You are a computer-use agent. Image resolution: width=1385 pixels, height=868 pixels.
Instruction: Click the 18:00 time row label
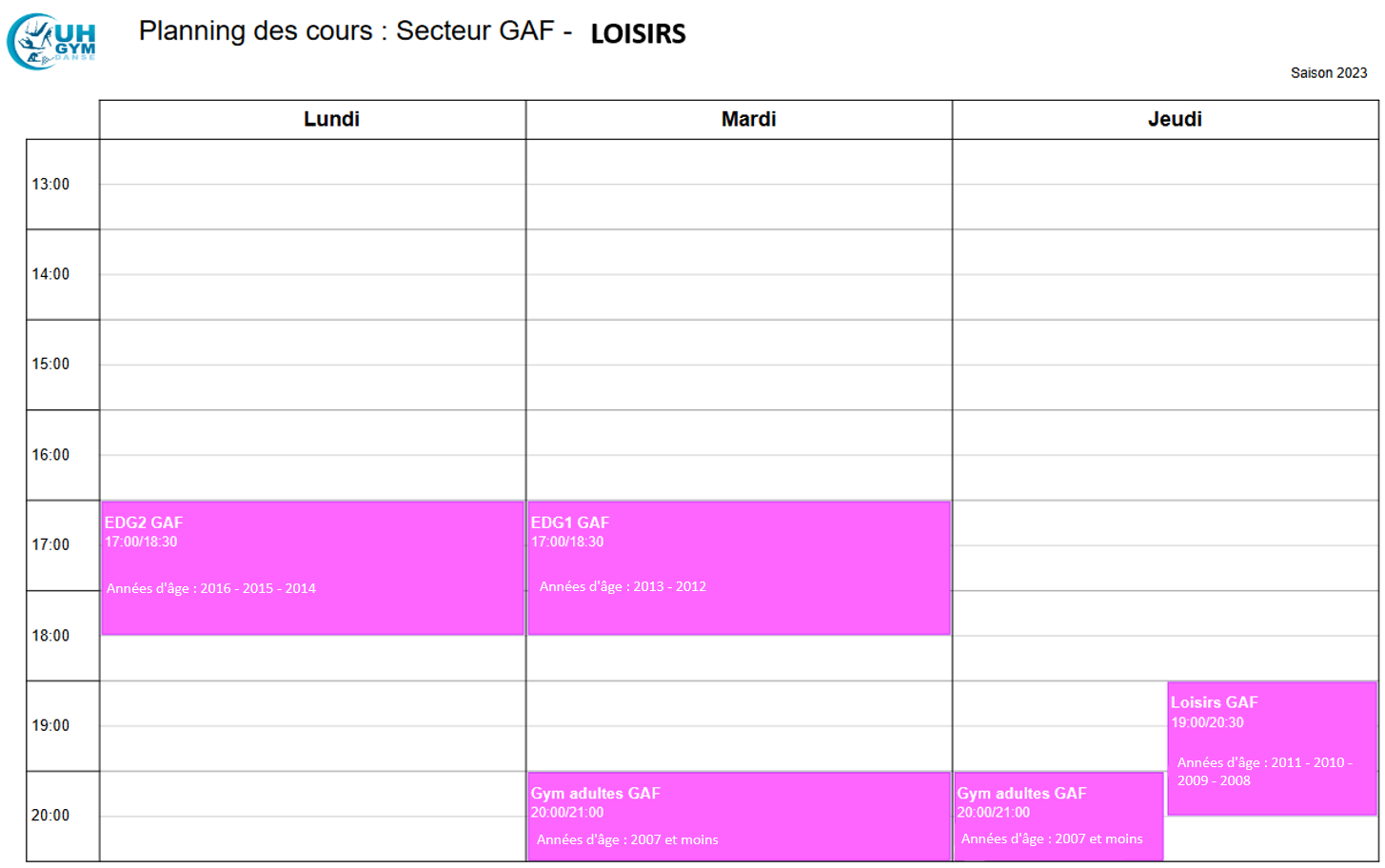tap(50, 635)
